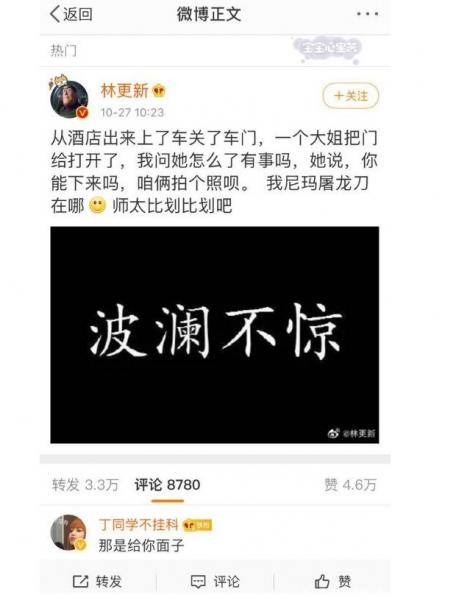
Task: Show the 赞 4.6万 likes list
Action: pyautogui.click(x=350, y=485)
